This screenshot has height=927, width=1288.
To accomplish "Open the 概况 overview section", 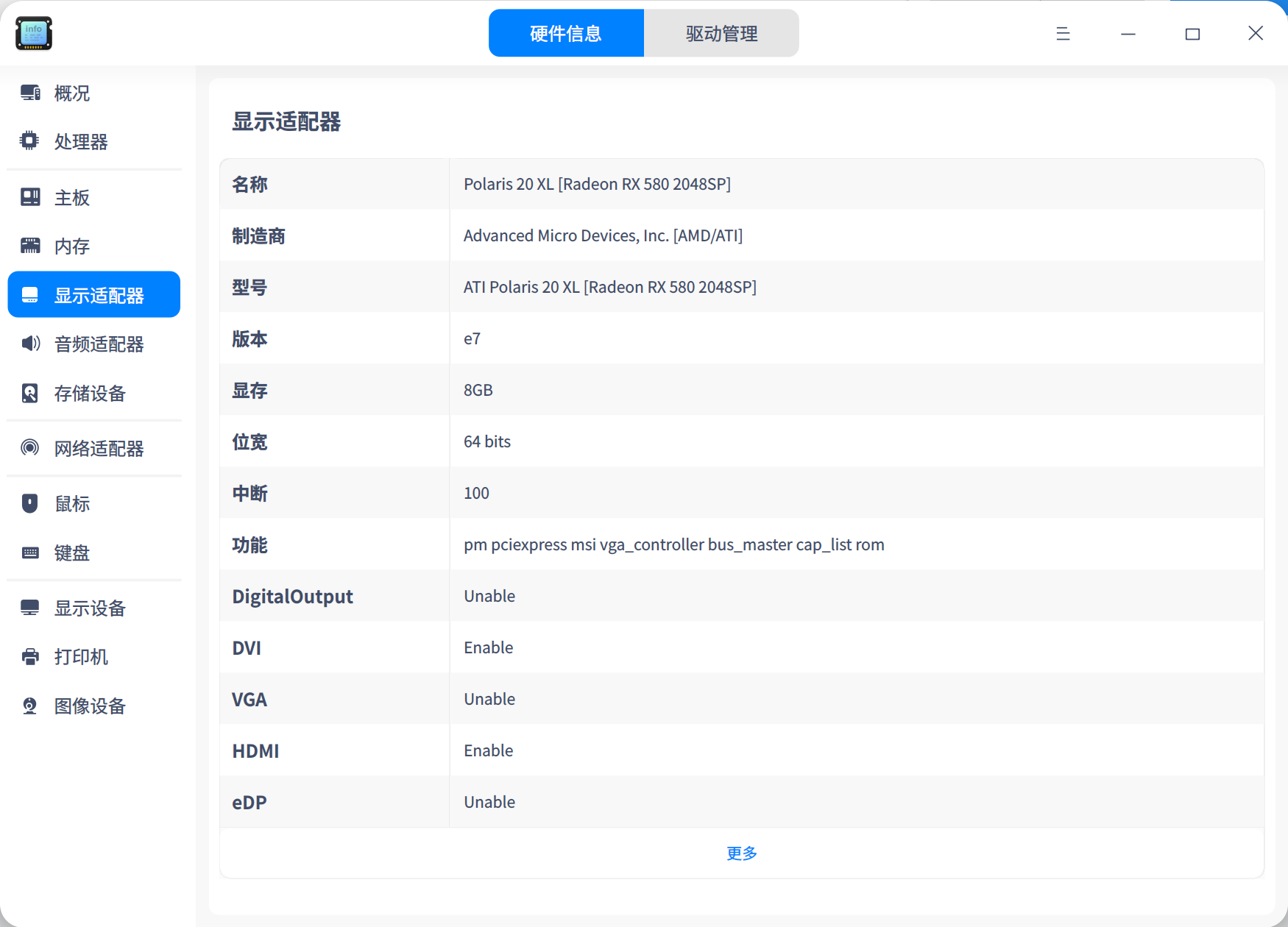I will (x=94, y=93).
